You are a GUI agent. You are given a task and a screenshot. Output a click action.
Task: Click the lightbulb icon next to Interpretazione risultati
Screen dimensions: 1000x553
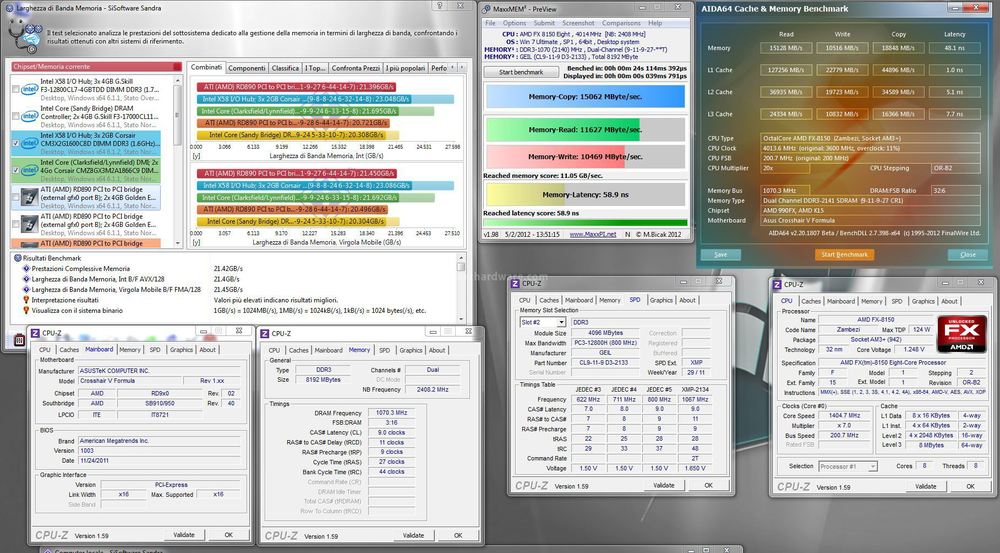pyautogui.click(x=26, y=300)
